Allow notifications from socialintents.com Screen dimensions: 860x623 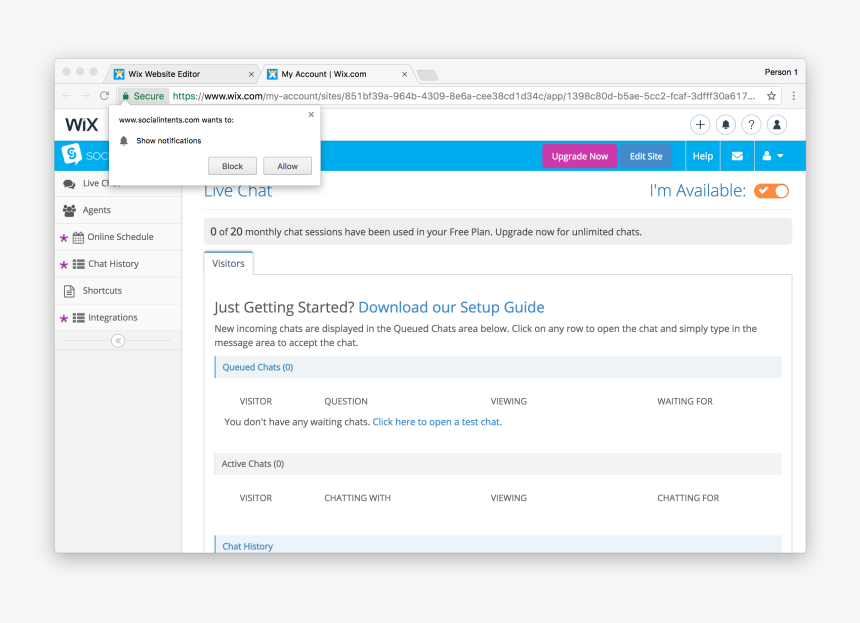pyautogui.click(x=287, y=166)
